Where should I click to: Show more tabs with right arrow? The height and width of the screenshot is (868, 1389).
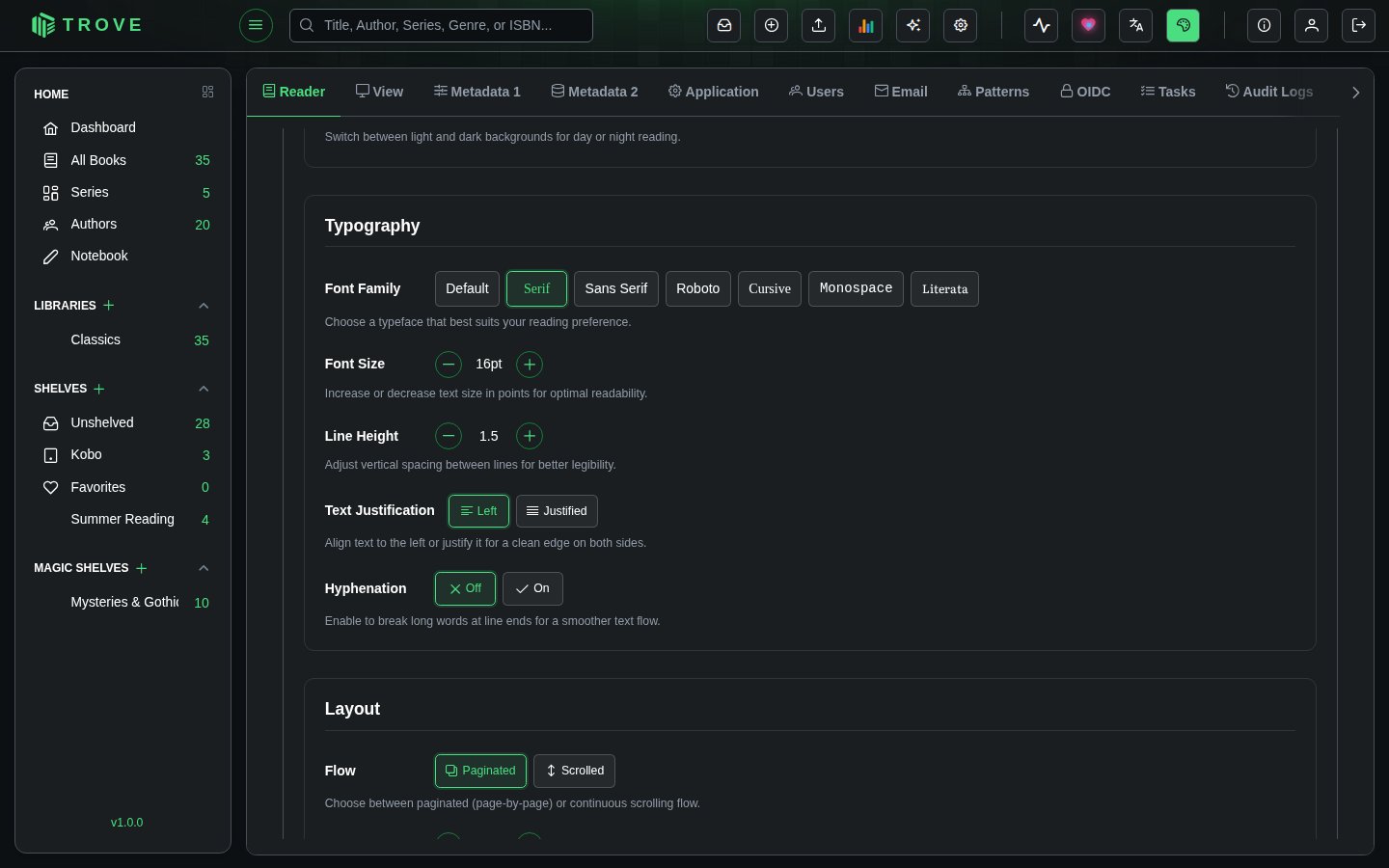tap(1355, 93)
